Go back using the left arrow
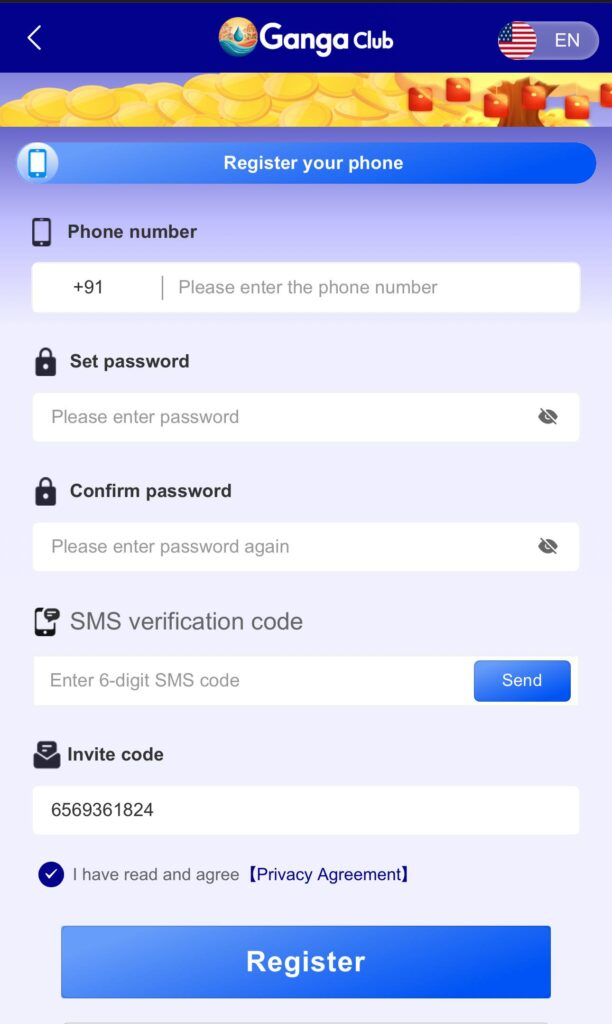Screen dimensions: 612x1024 click(x=34, y=38)
